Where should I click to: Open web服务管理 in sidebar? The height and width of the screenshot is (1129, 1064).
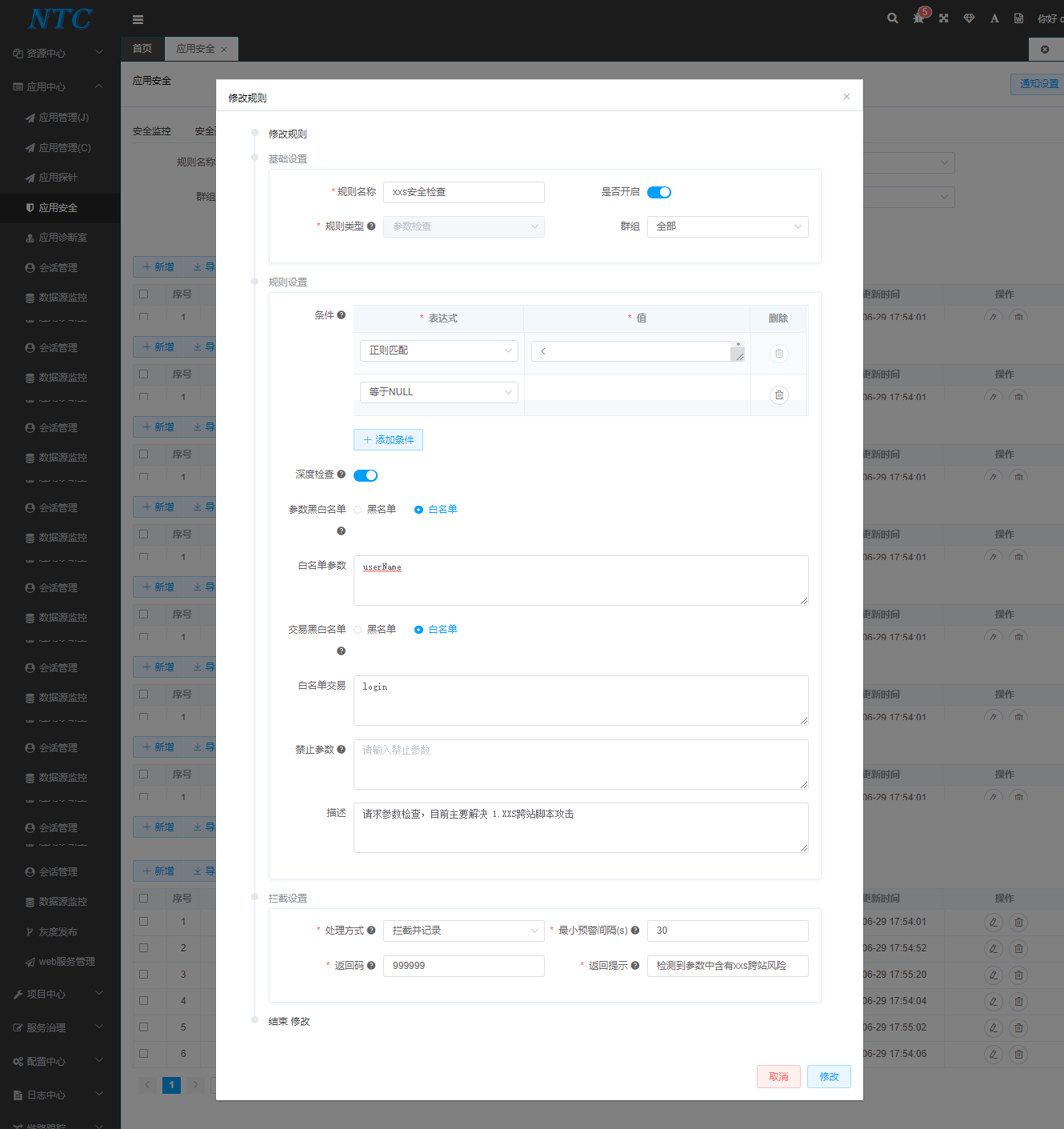[x=60, y=962]
